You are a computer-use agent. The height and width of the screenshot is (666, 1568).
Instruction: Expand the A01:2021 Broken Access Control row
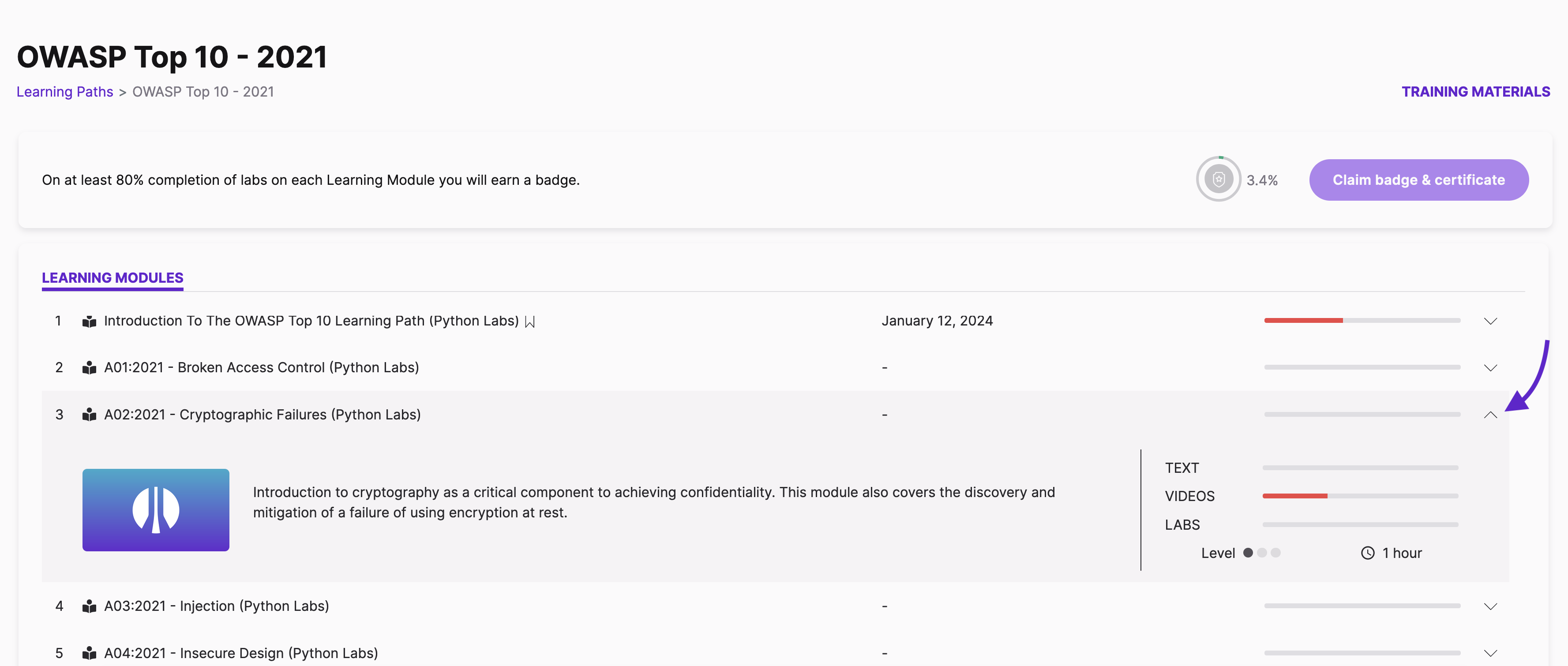tap(1490, 368)
